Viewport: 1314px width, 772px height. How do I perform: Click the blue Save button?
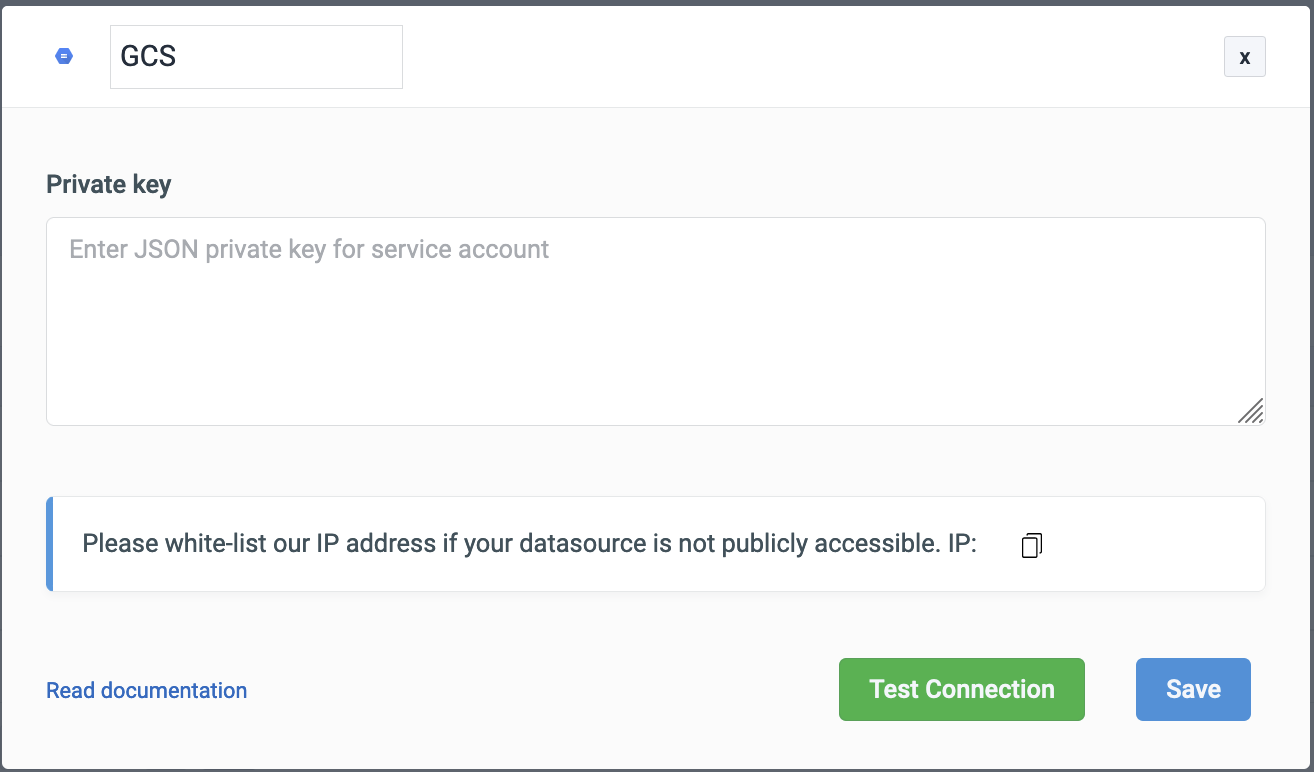[x=1192, y=689]
